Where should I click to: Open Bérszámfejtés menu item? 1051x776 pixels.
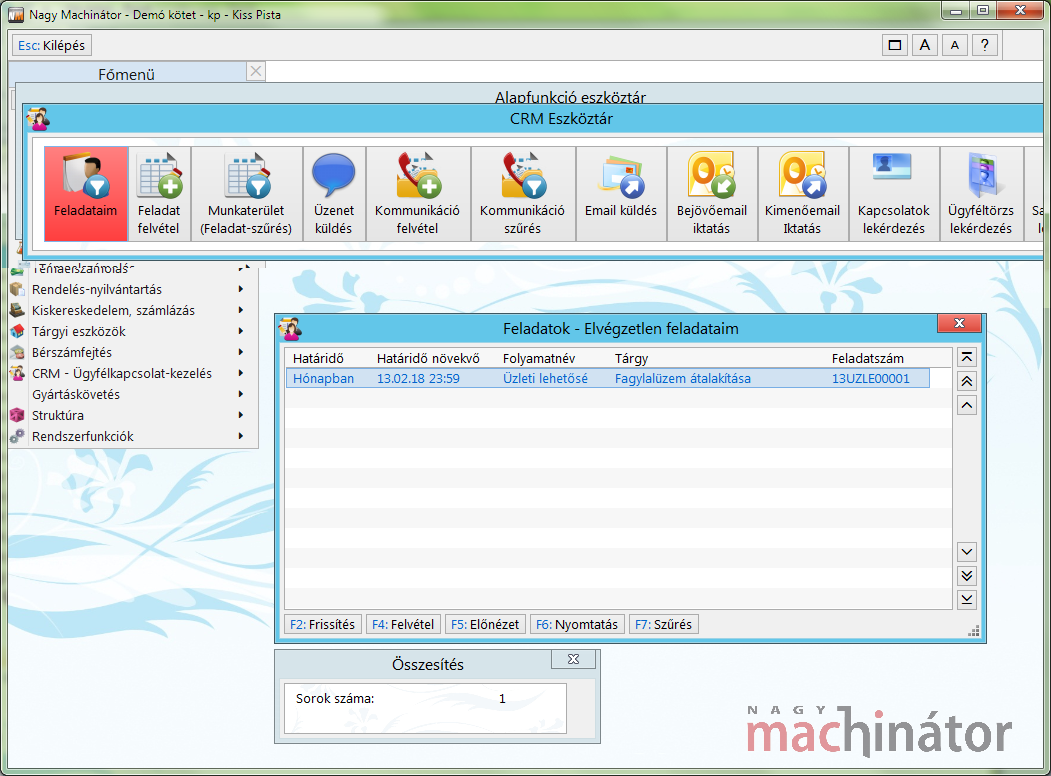(x=133, y=352)
